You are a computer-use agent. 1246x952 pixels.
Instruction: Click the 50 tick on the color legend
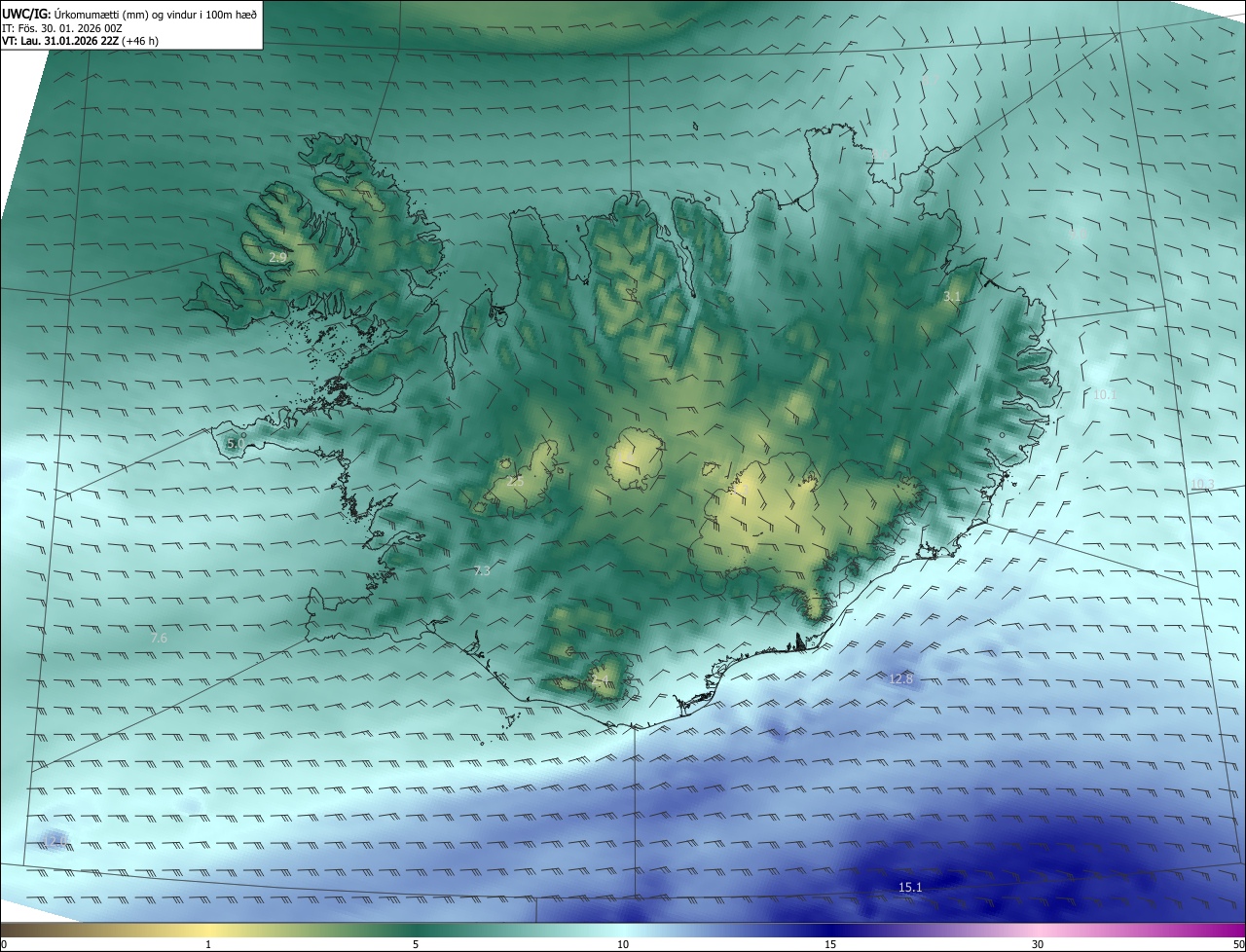pyautogui.click(x=1238, y=944)
